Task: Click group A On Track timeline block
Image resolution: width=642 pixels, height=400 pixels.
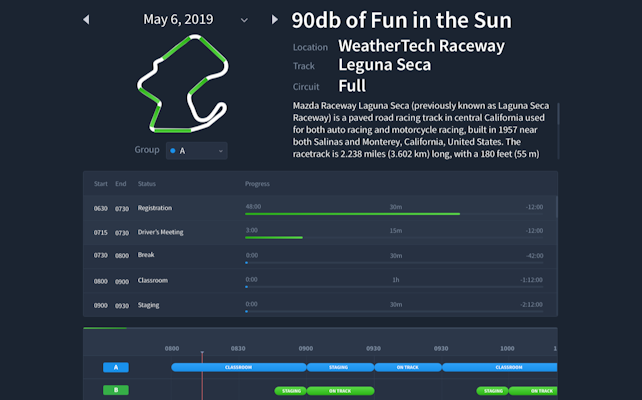Action: tap(408, 367)
